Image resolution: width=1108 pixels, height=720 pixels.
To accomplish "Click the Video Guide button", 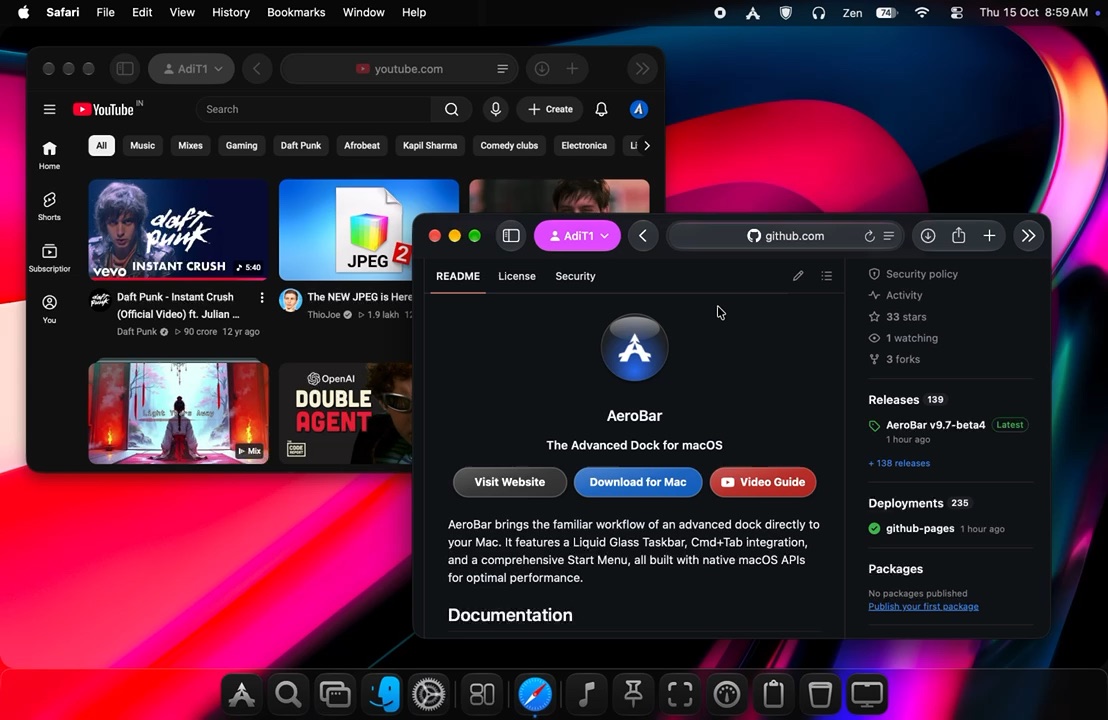I will pyautogui.click(x=762, y=482).
